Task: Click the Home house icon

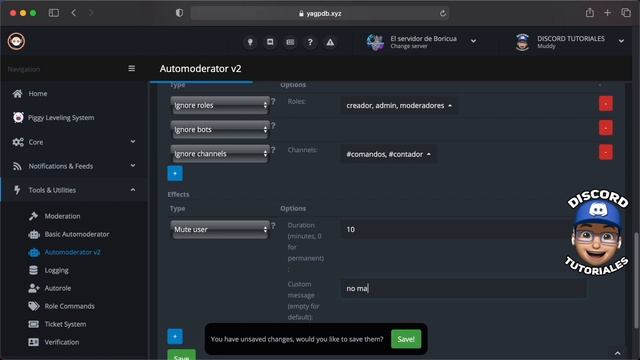Action: 18,93
